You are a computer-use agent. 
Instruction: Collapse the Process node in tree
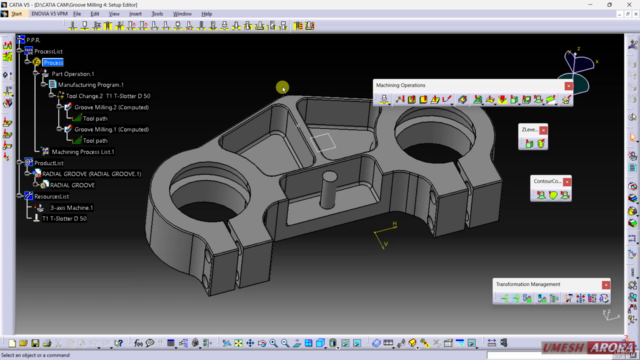tap(27, 62)
